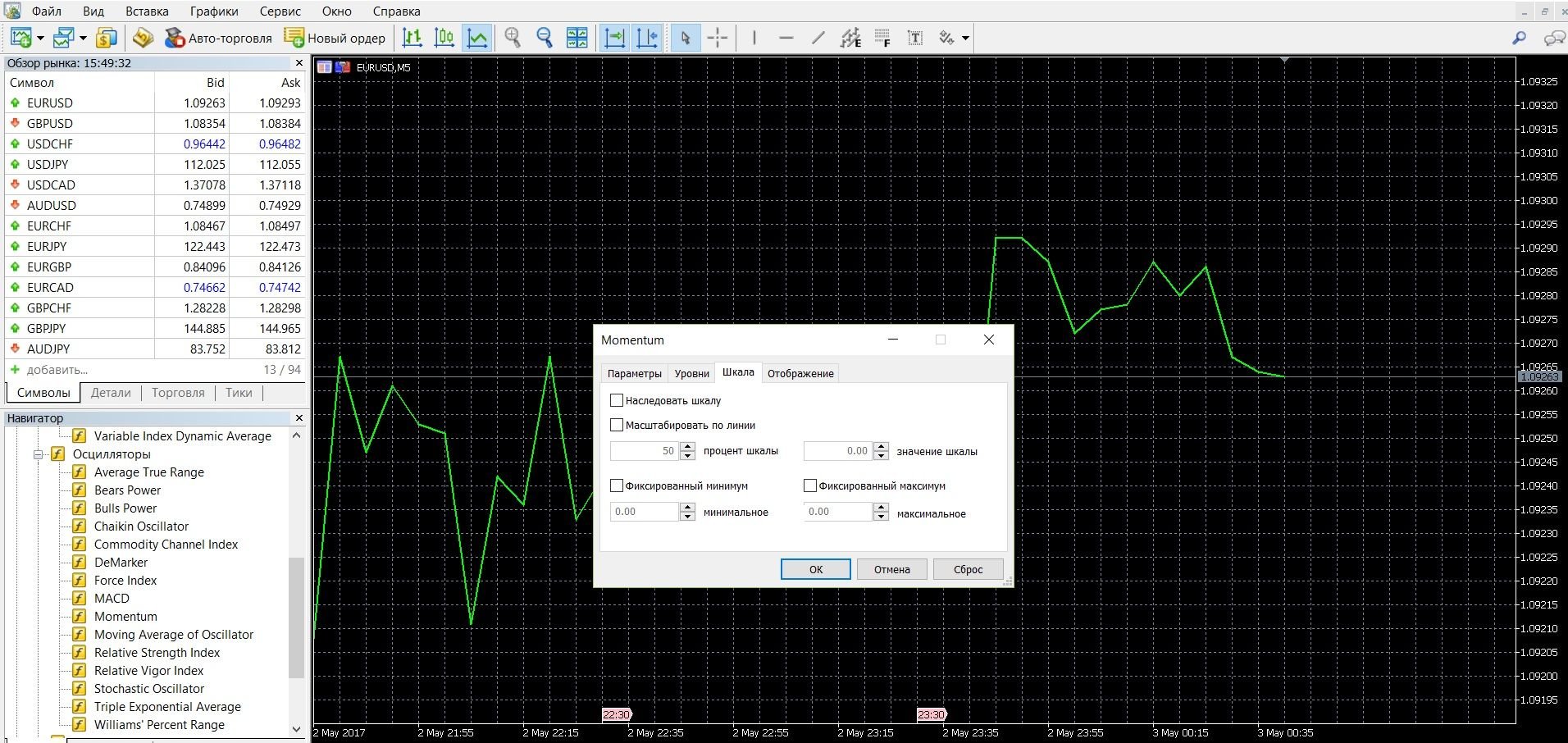Select the EURUSD row in Market Watch
1568x743 pixels.
155,103
